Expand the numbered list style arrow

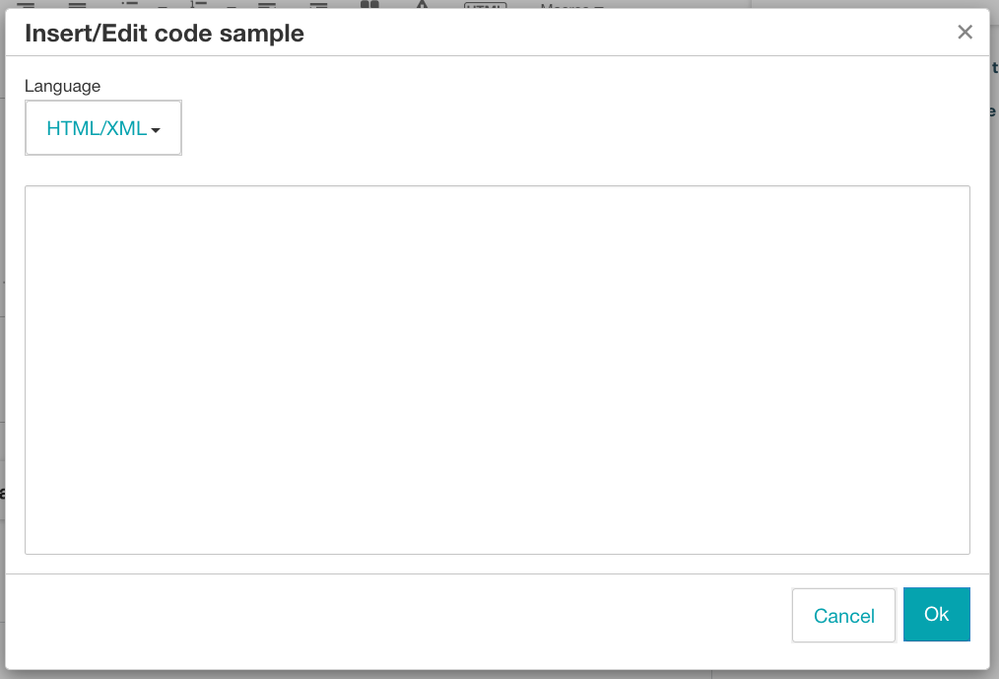pos(231,6)
